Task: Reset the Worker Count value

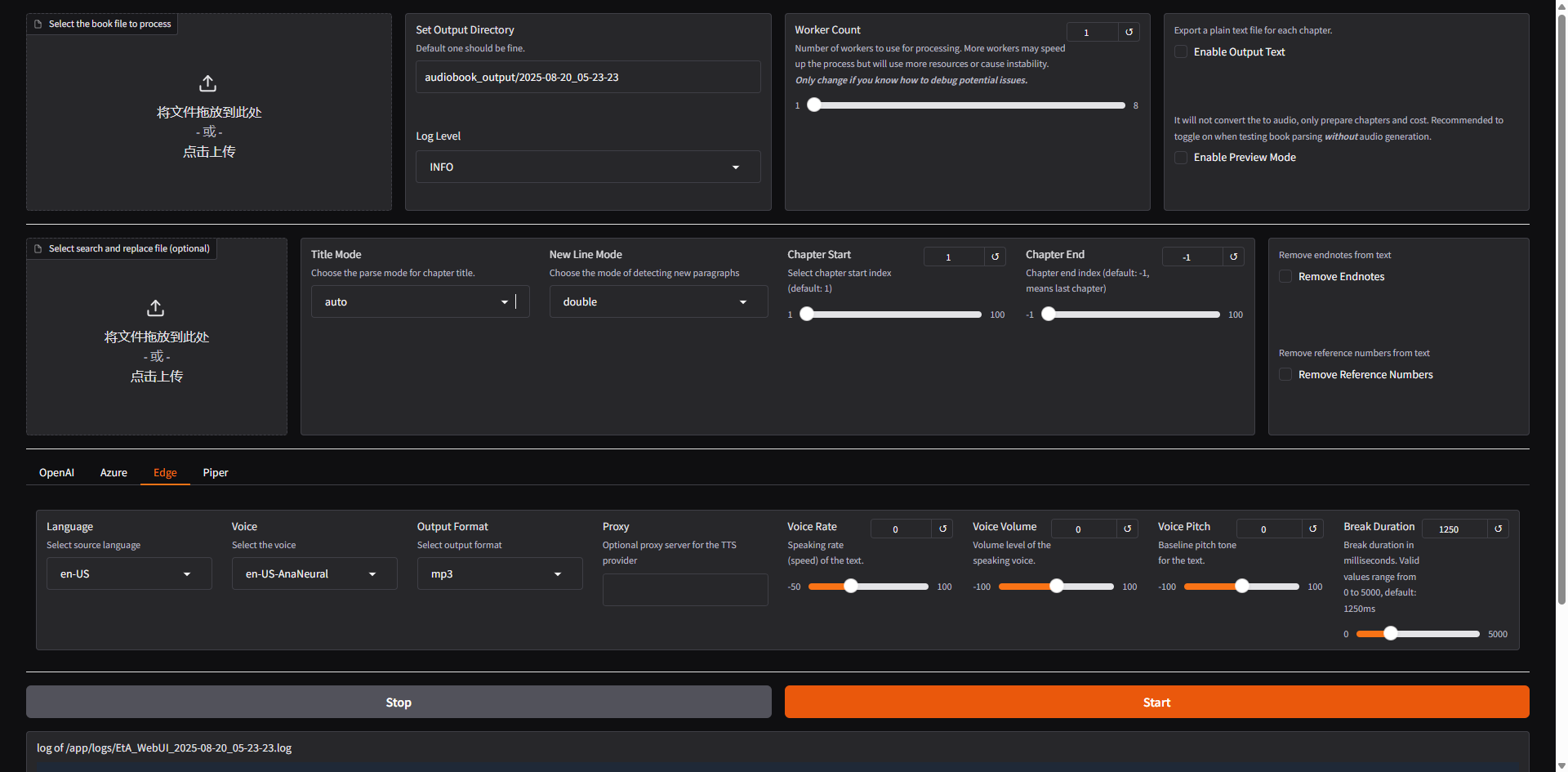Action: (x=1129, y=32)
